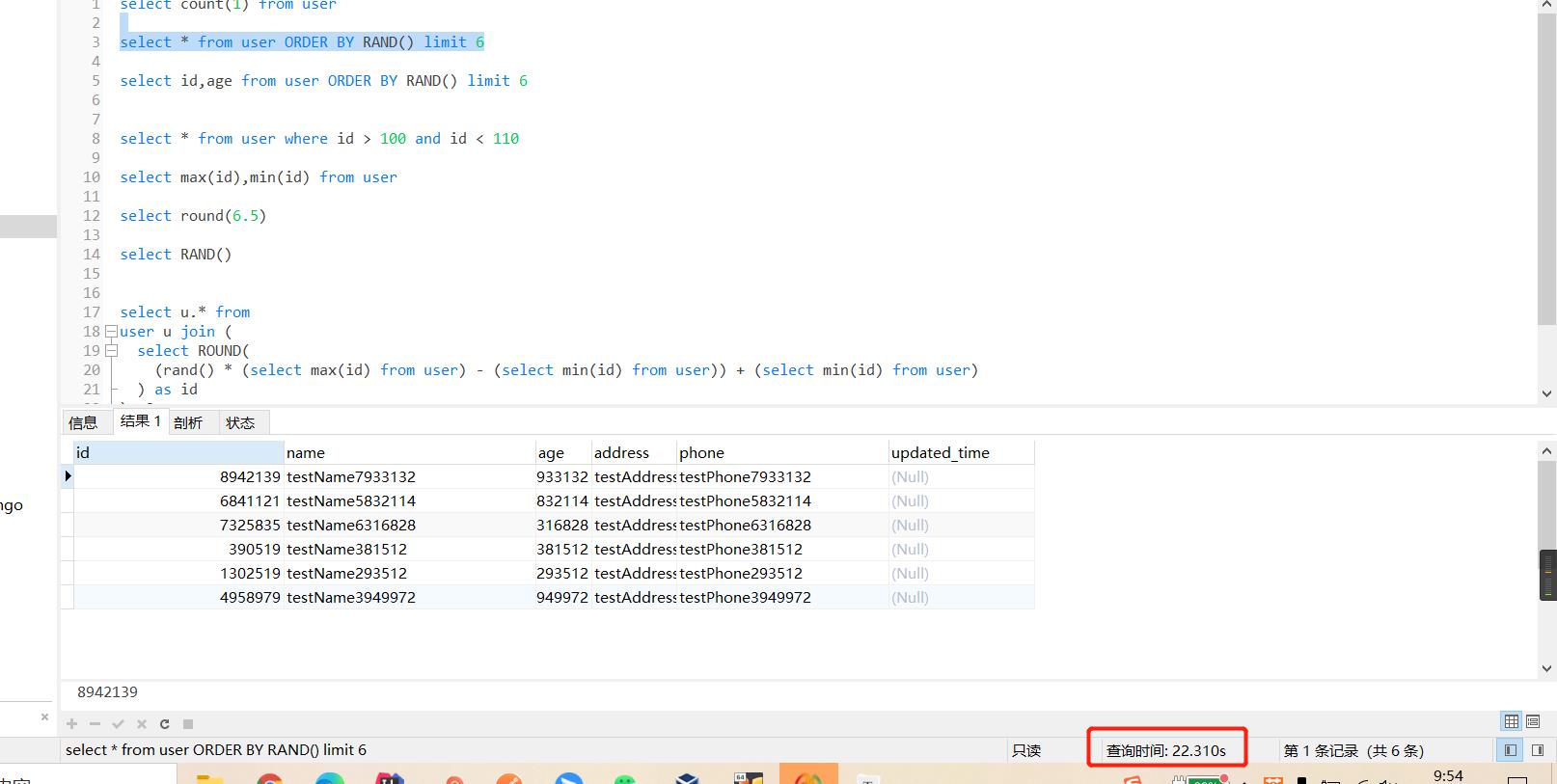The height and width of the screenshot is (784, 1557).
Task: Click the 第 1 条记录 status text
Action: click(x=1353, y=750)
